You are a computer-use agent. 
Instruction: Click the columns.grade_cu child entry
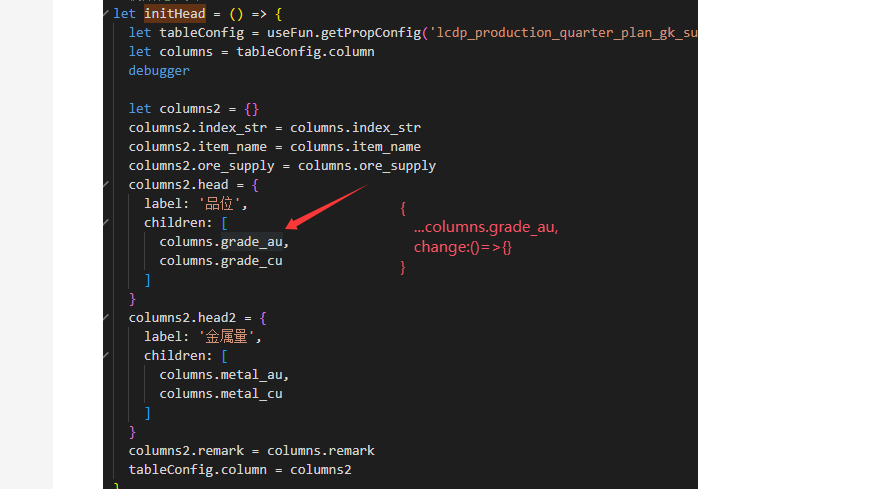221,261
